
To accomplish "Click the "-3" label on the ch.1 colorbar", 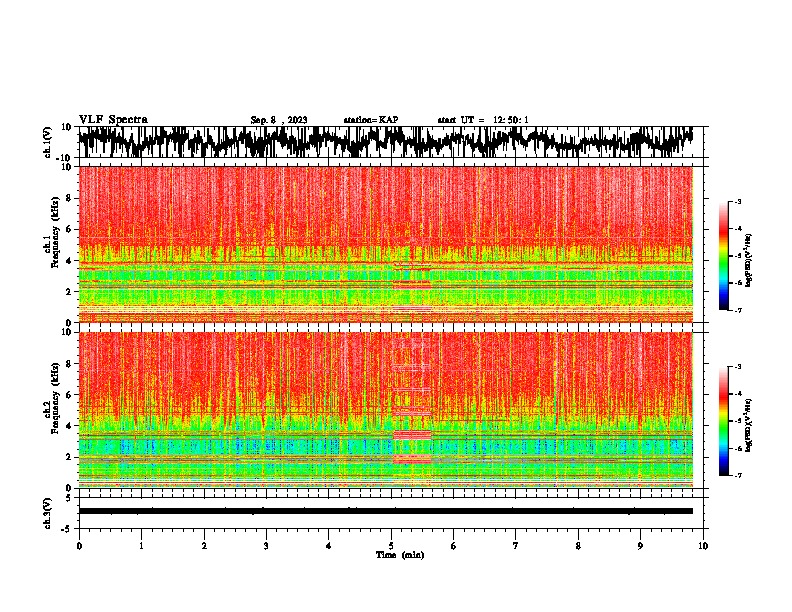I will (738, 202).
